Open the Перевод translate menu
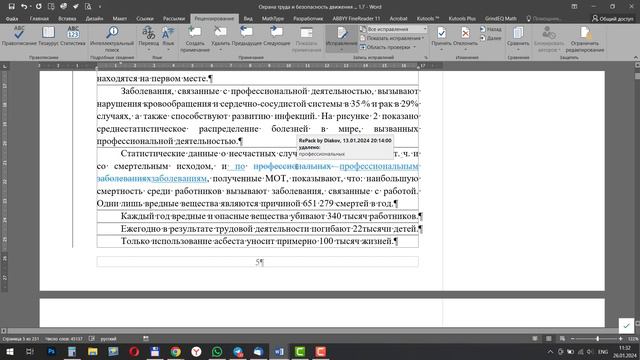The image size is (640, 360). 149,39
